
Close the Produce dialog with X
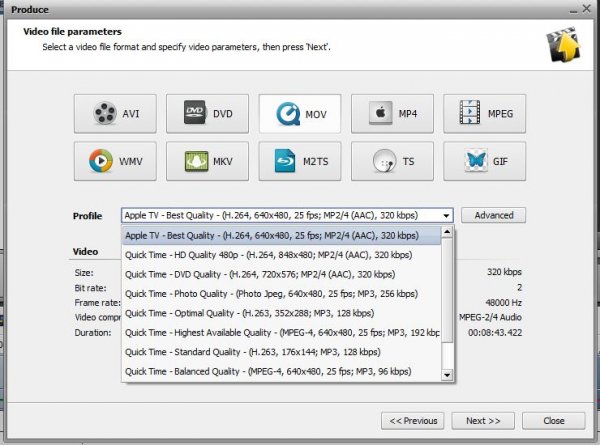[586, 9]
